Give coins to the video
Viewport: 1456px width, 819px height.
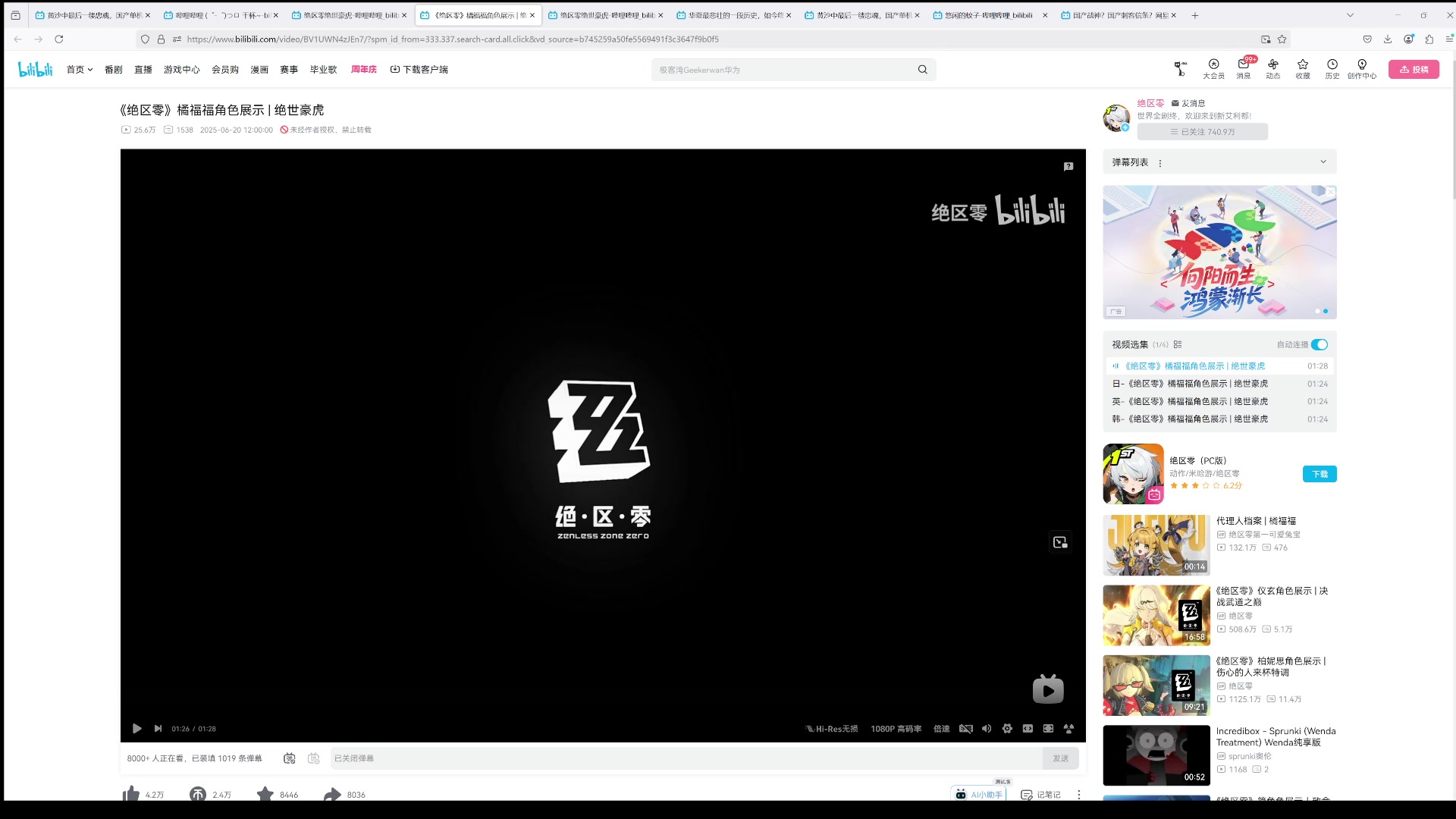click(198, 794)
